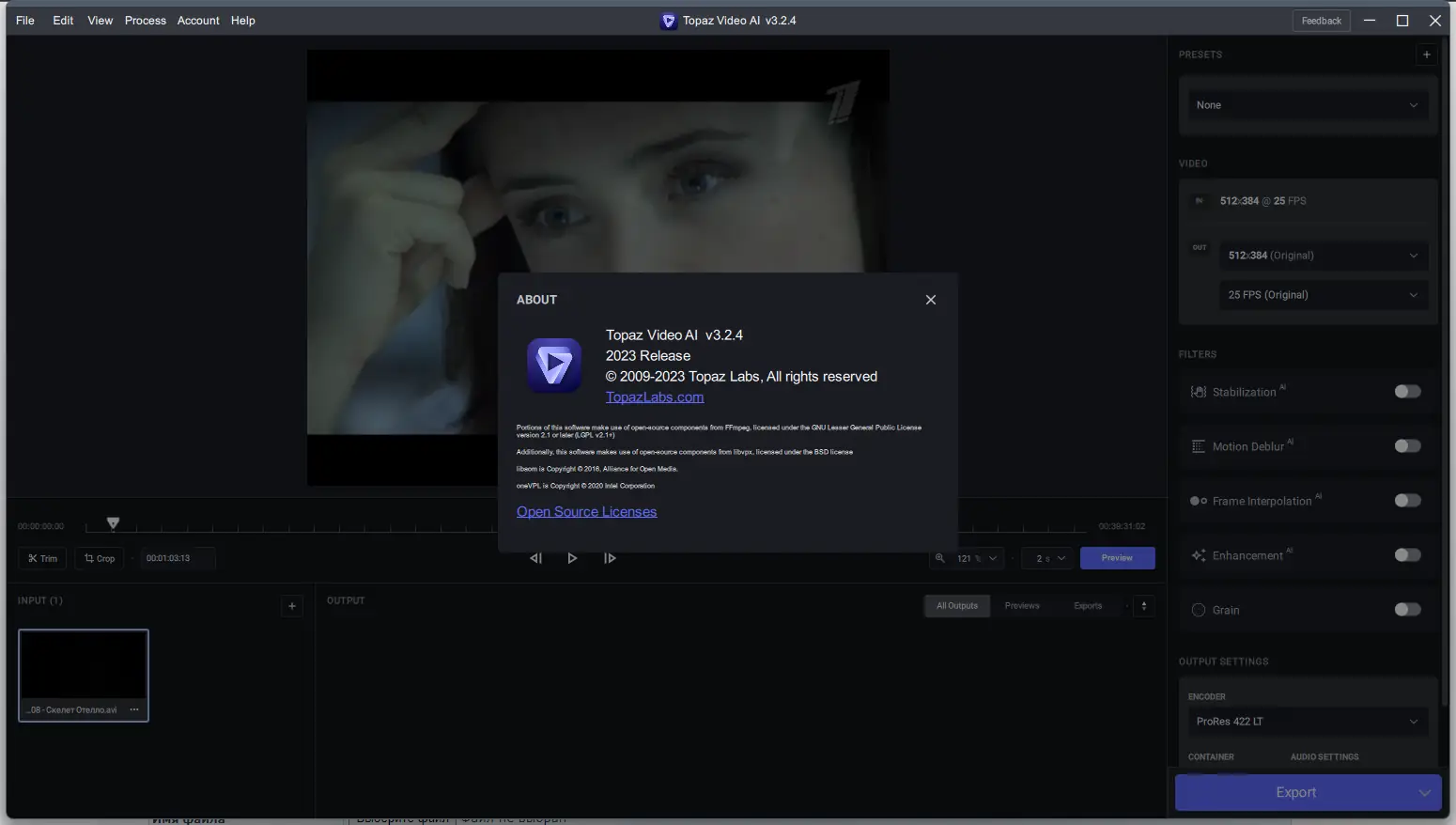Click the timeline playhead marker
This screenshot has width=1456, height=825.
(113, 523)
